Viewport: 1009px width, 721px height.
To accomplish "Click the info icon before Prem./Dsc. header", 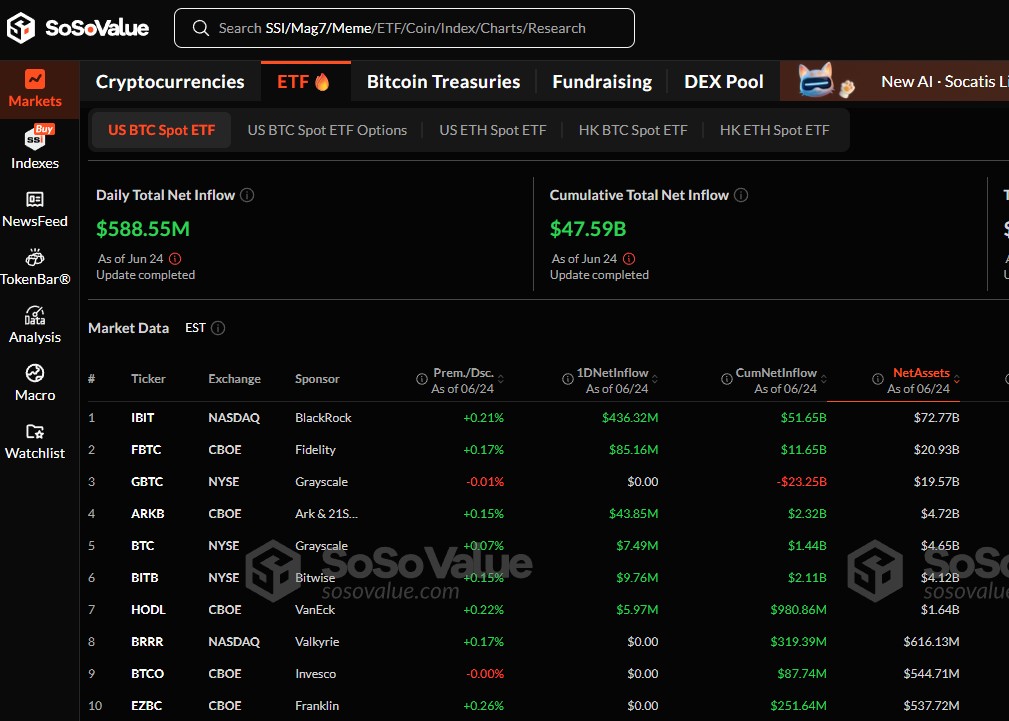I will 421,379.
